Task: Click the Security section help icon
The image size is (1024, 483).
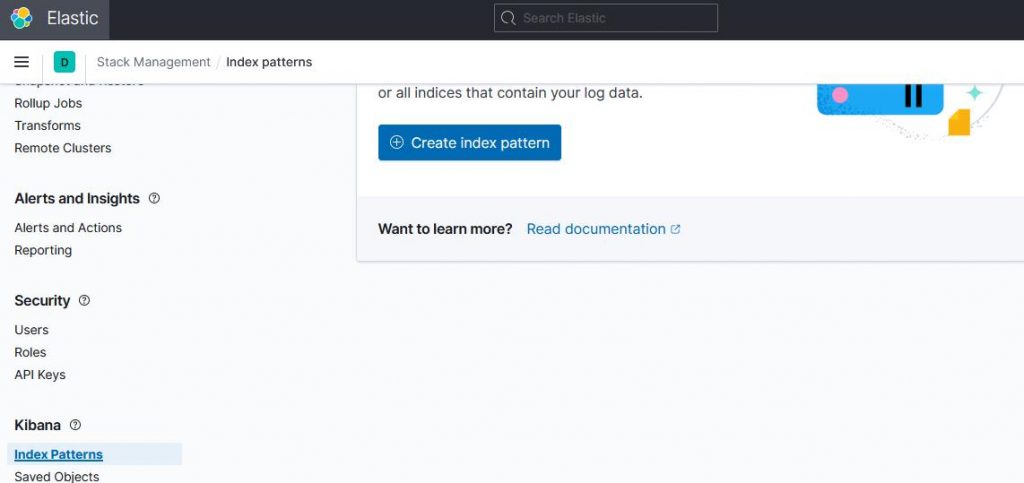Action: (84, 300)
